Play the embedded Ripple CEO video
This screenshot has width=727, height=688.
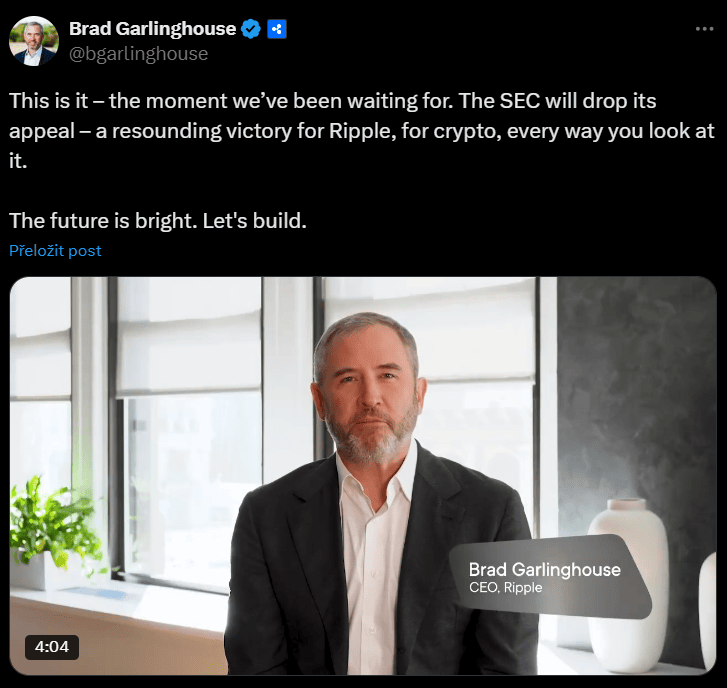pyautogui.click(x=366, y=476)
